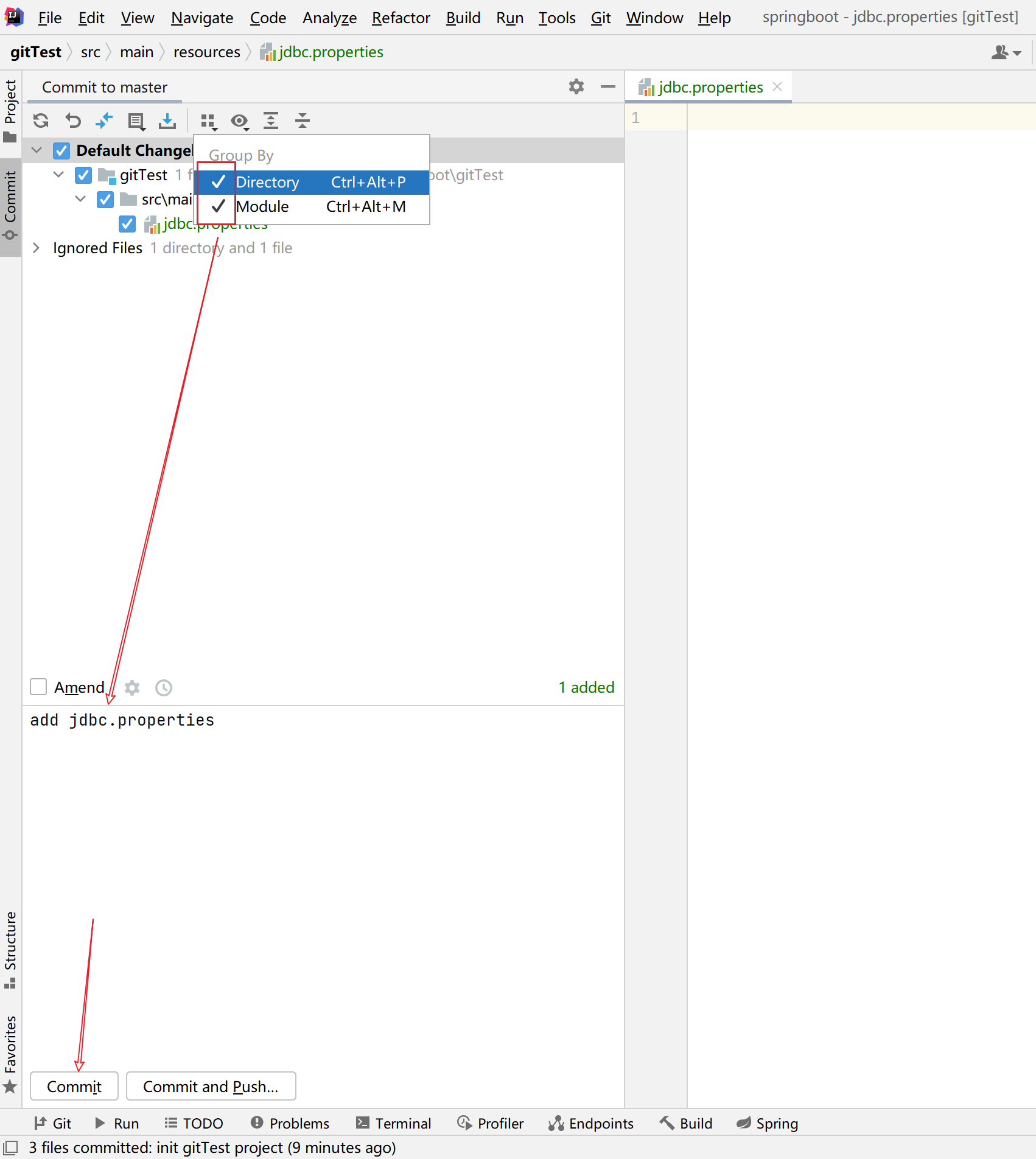This screenshot has height=1159, width=1036.
Task: Click the Expand All icon
Action: (271, 121)
